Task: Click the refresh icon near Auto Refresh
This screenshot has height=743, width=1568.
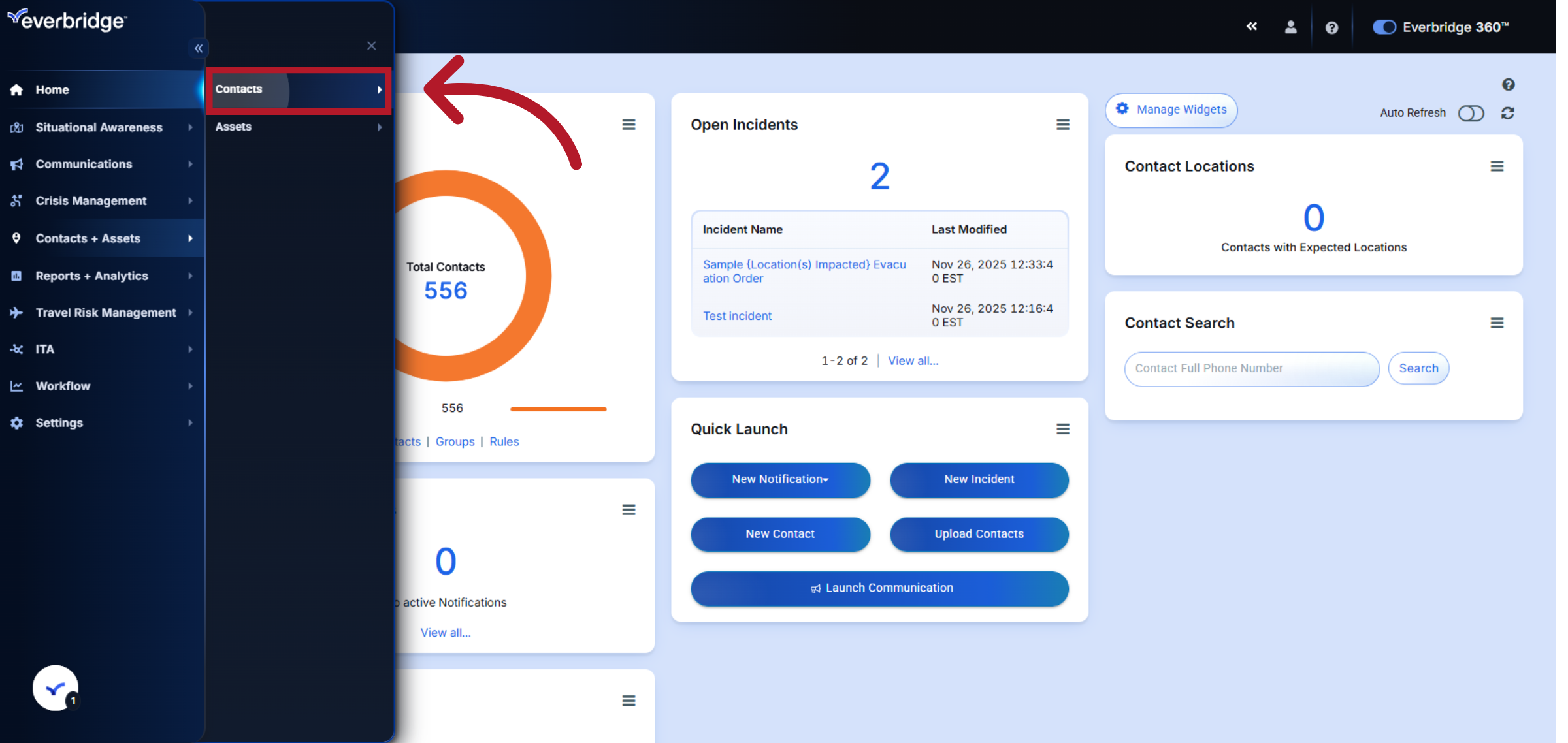Action: click(1508, 113)
